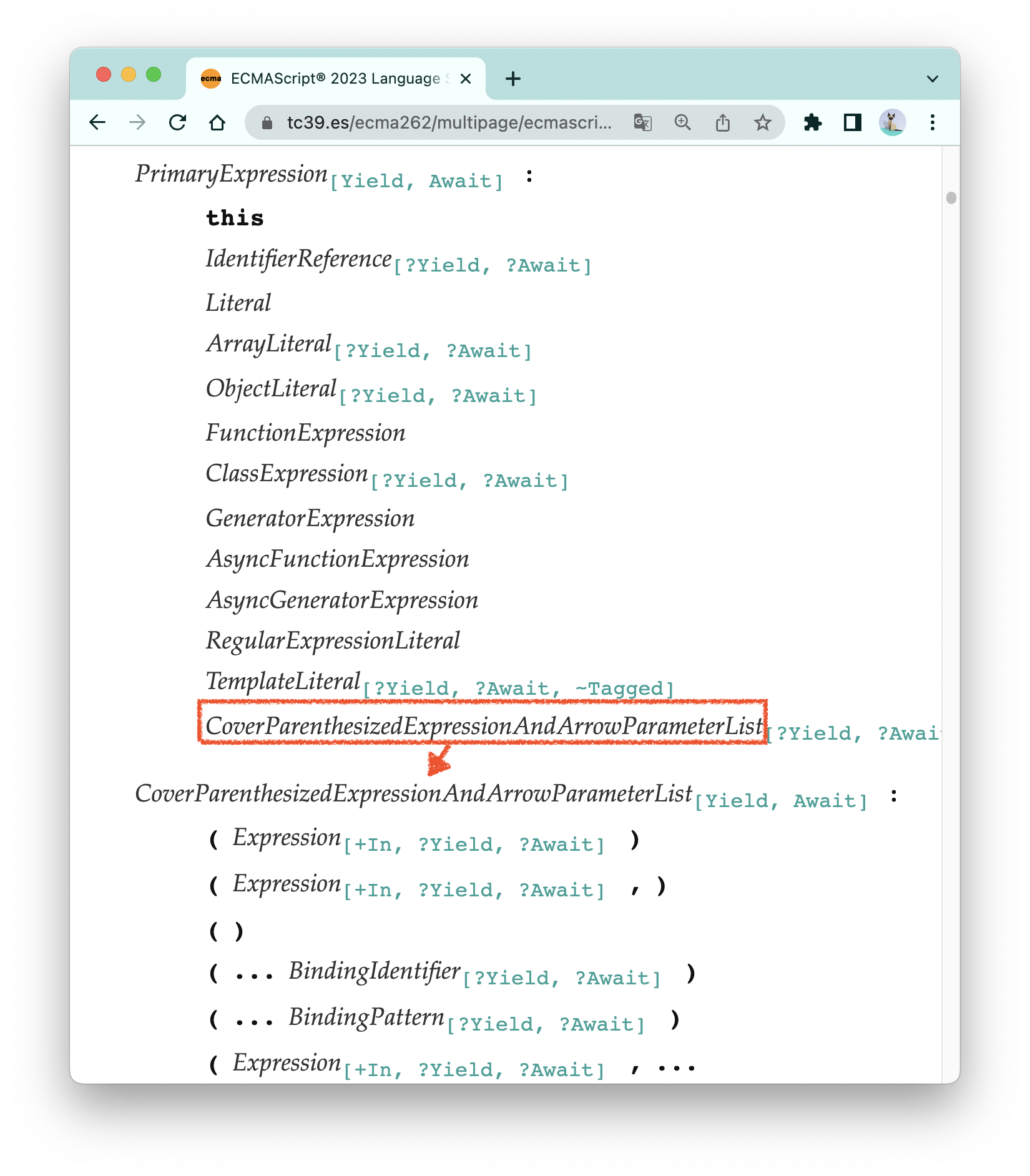This screenshot has width=1030, height=1176.
Task: Go back to the previous page
Action: (97, 122)
